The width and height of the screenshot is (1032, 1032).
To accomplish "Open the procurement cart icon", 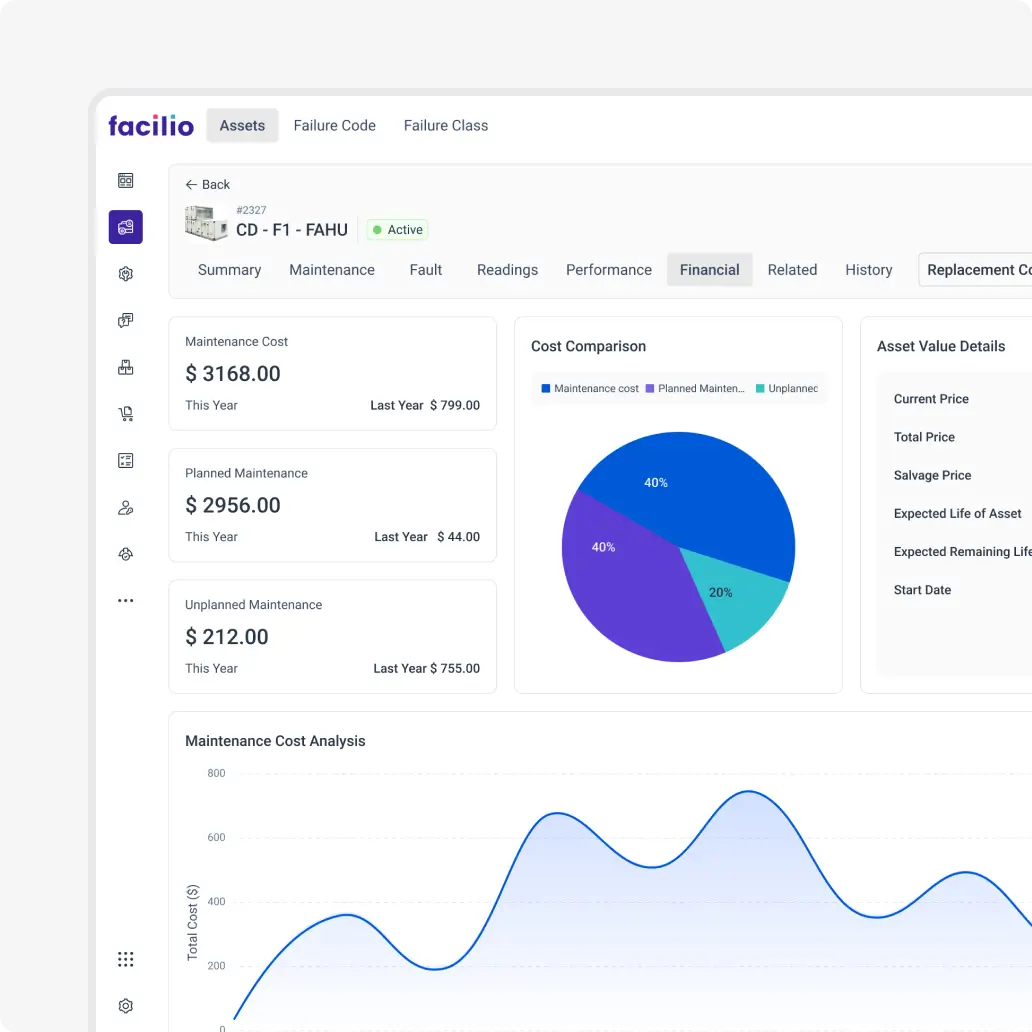I will tap(125, 413).
